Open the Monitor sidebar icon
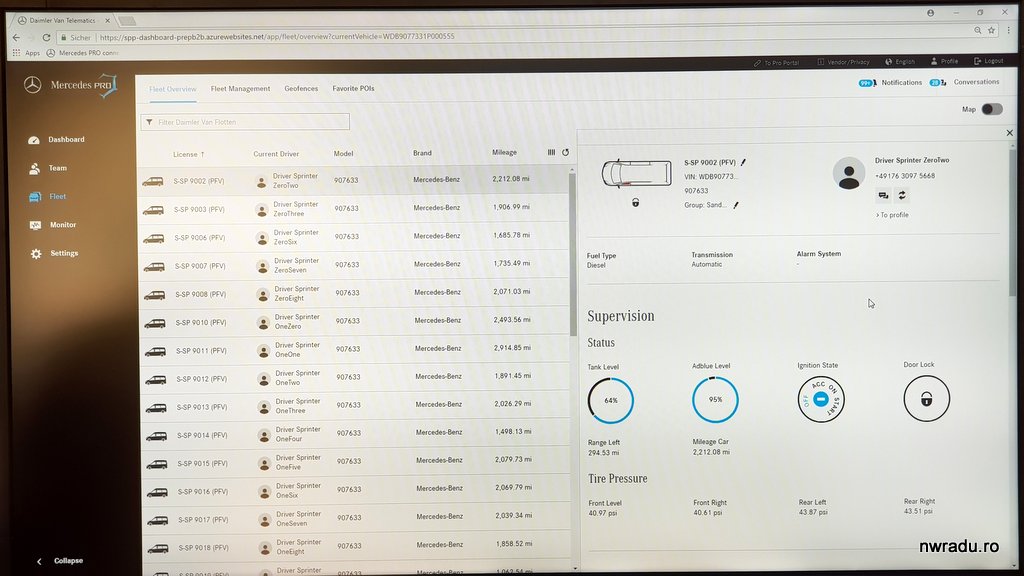The height and width of the screenshot is (576, 1024). click(x=35, y=225)
